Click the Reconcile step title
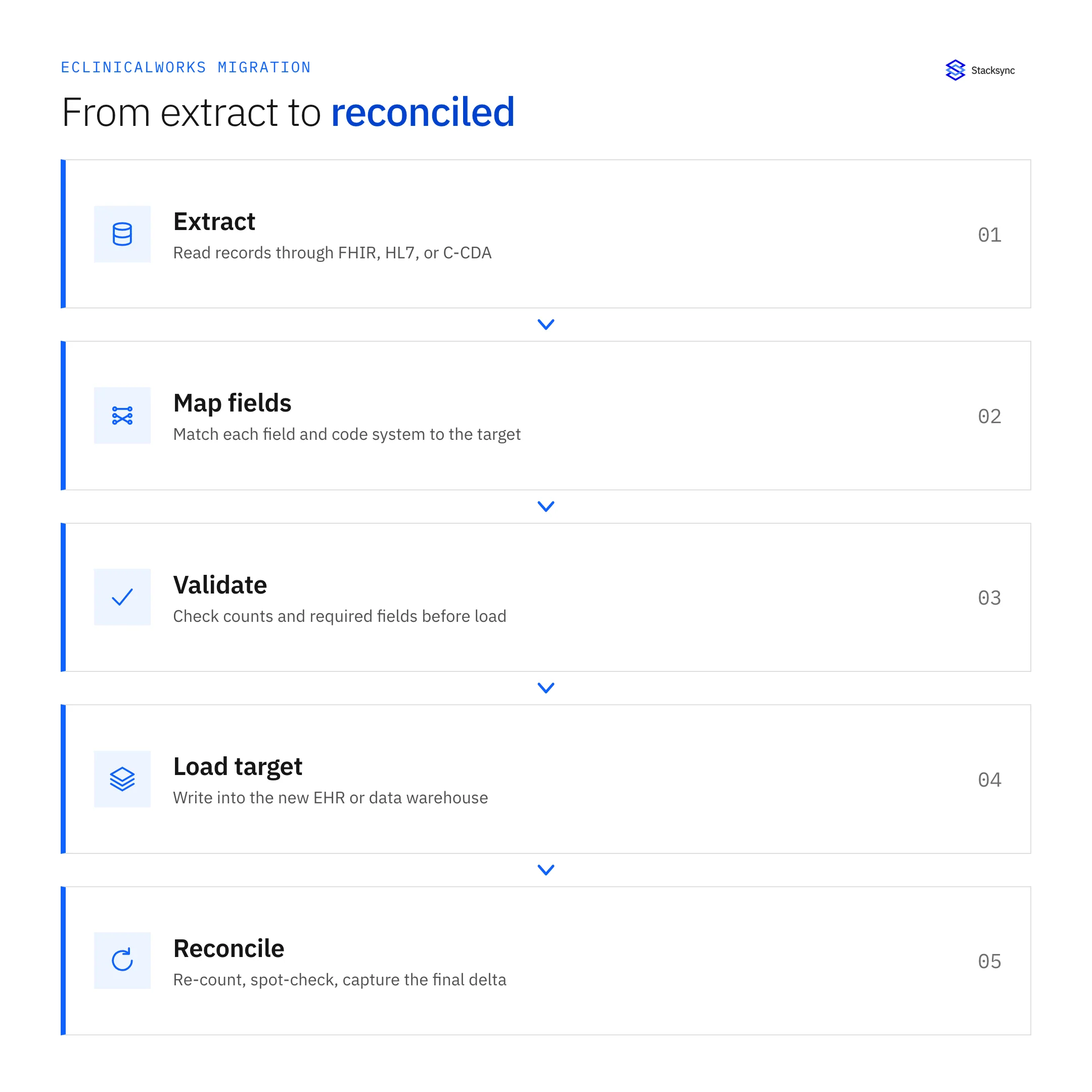 tap(229, 948)
